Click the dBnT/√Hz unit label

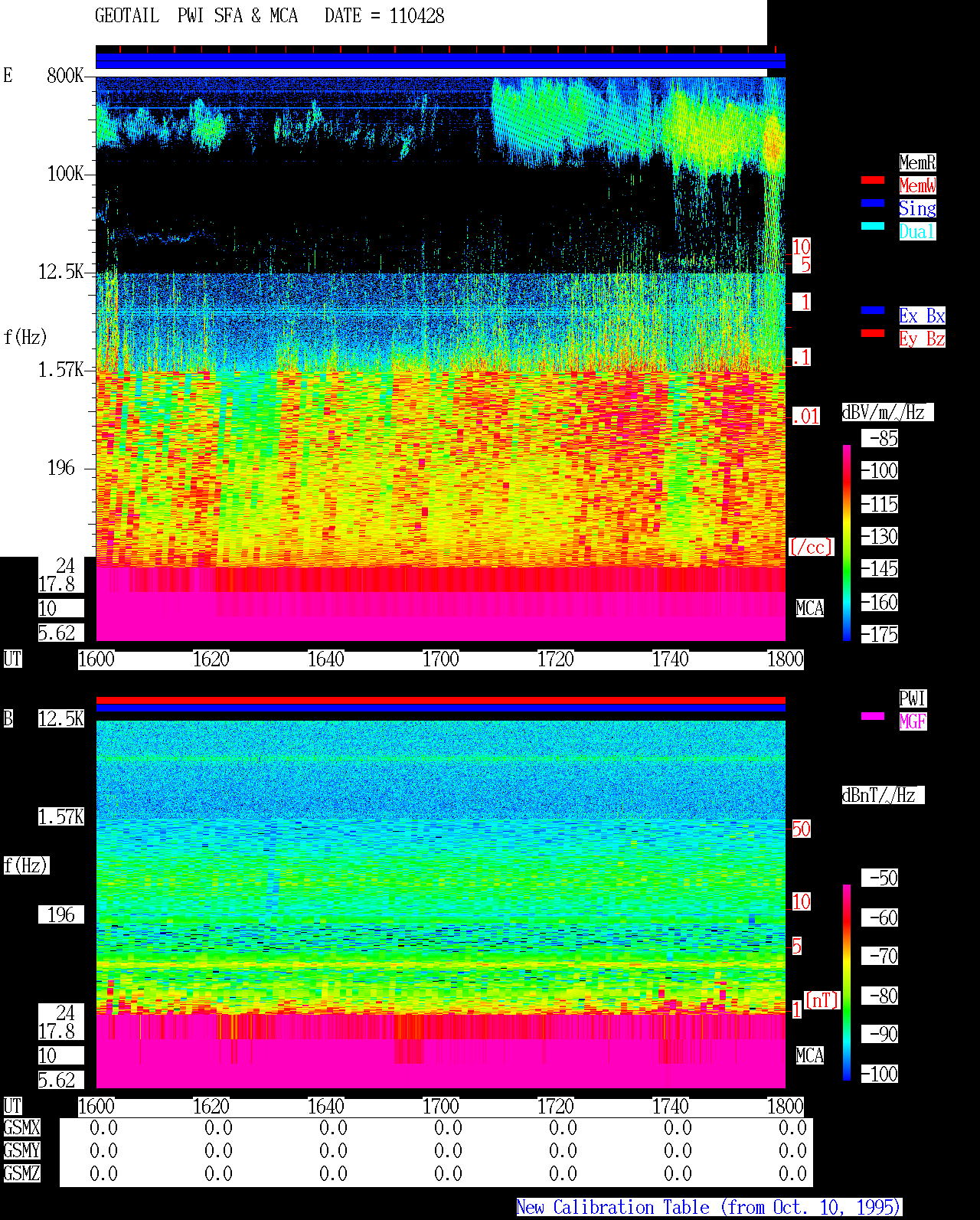pos(883,795)
